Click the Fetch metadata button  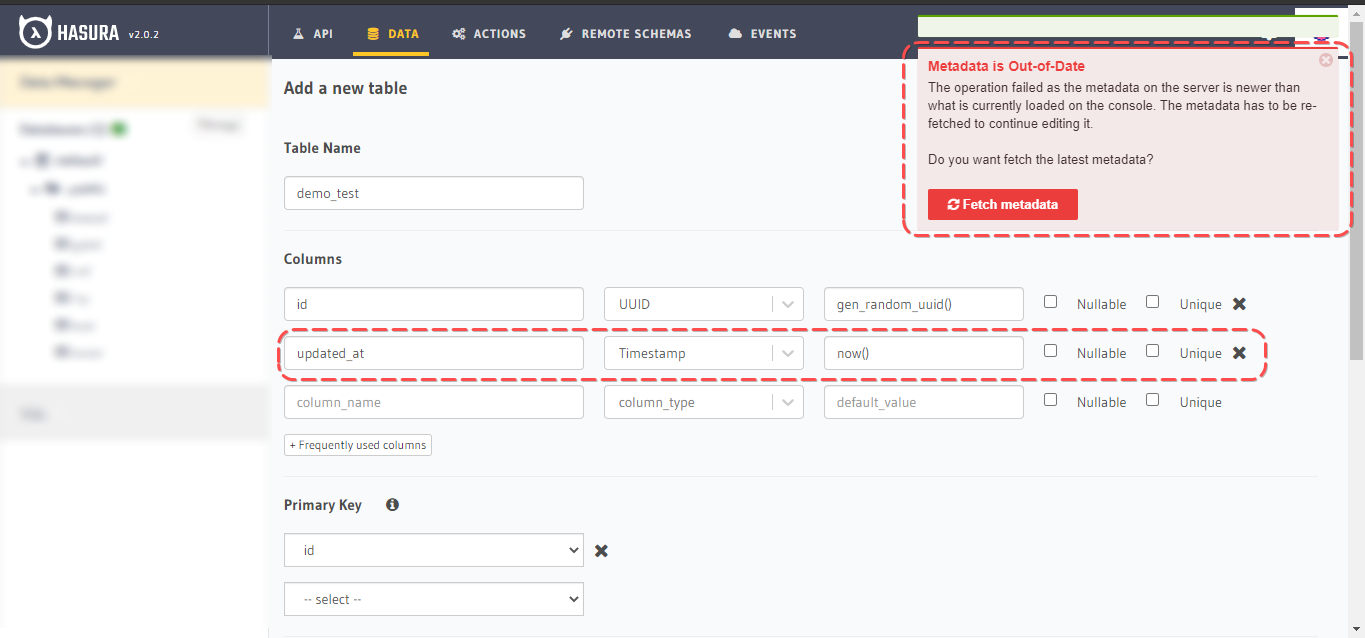coord(1003,204)
